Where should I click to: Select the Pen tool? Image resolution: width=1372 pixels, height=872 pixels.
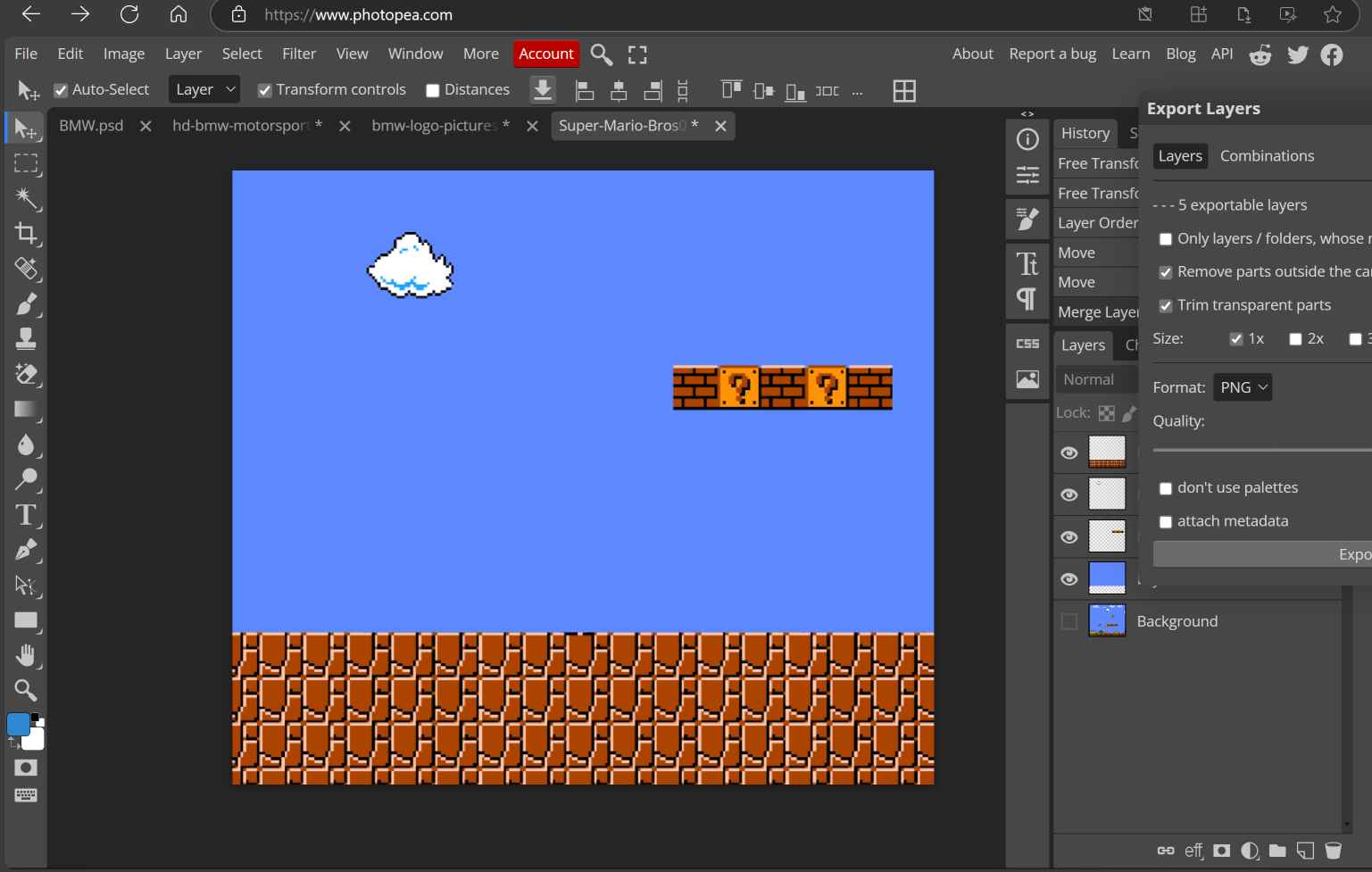pos(26,550)
